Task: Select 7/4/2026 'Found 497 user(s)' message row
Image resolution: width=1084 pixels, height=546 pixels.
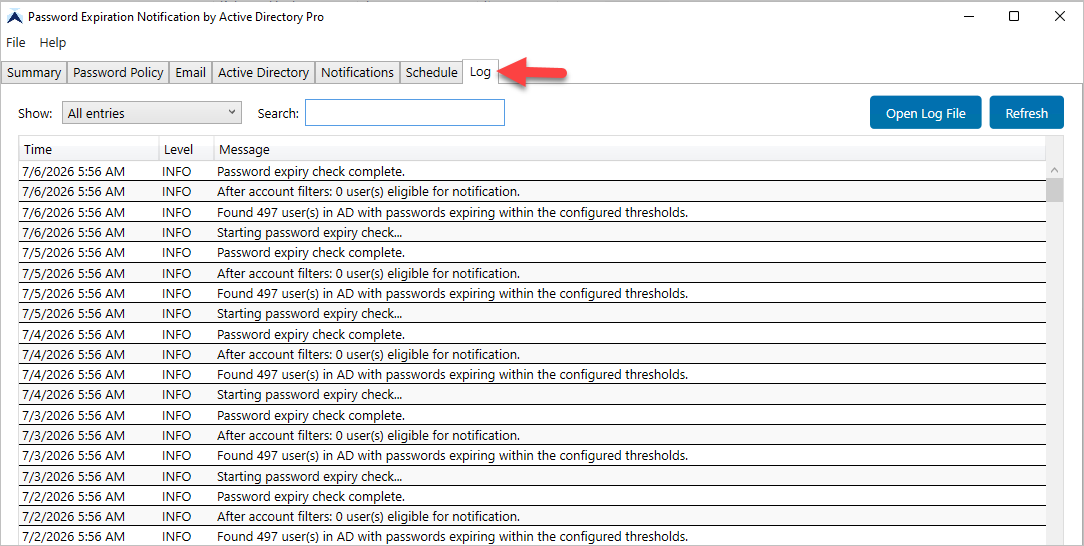Action: click(532, 375)
